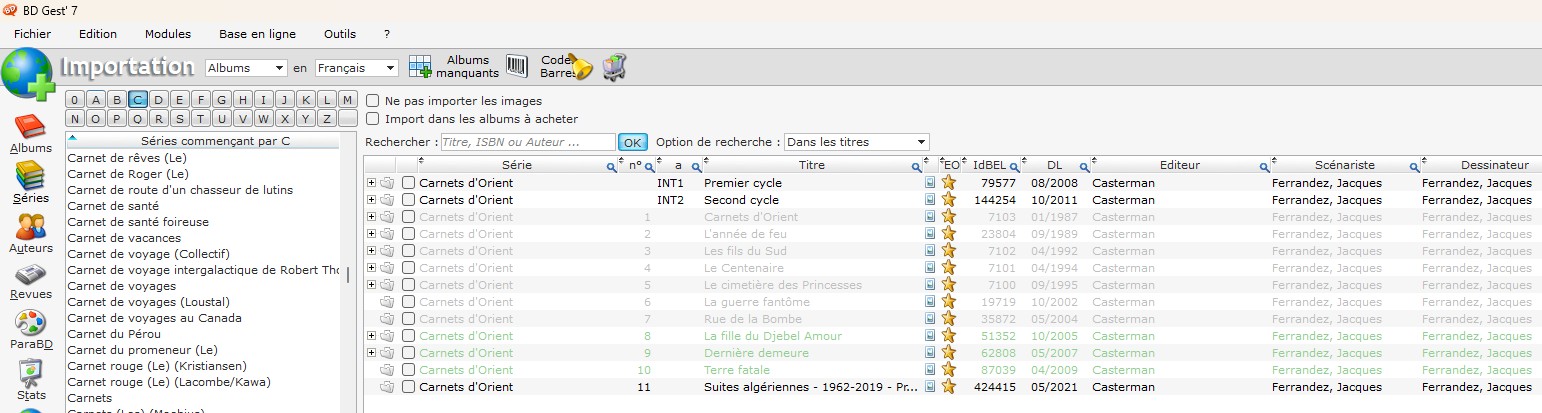Open the Albums type dropdown
Screen dimensions: 1542x413
pyautogui.click(x=246, y=68)
